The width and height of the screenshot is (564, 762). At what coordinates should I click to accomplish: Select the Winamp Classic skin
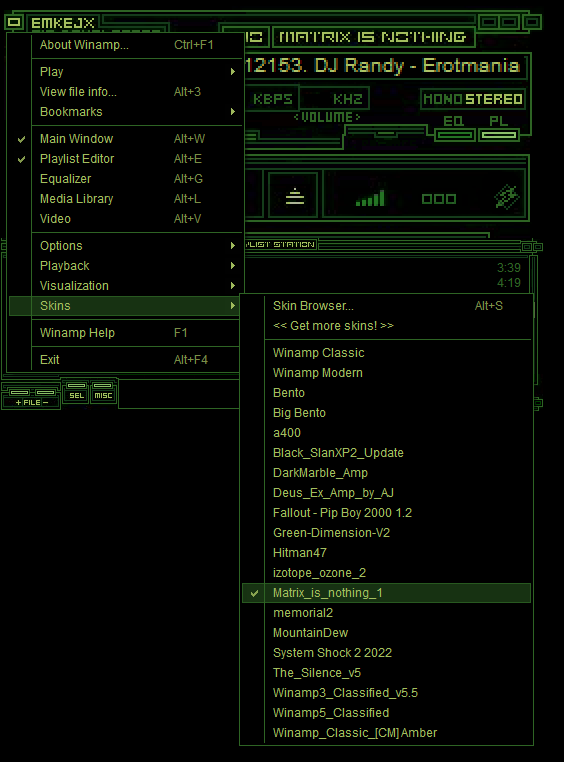click(386, 353)
